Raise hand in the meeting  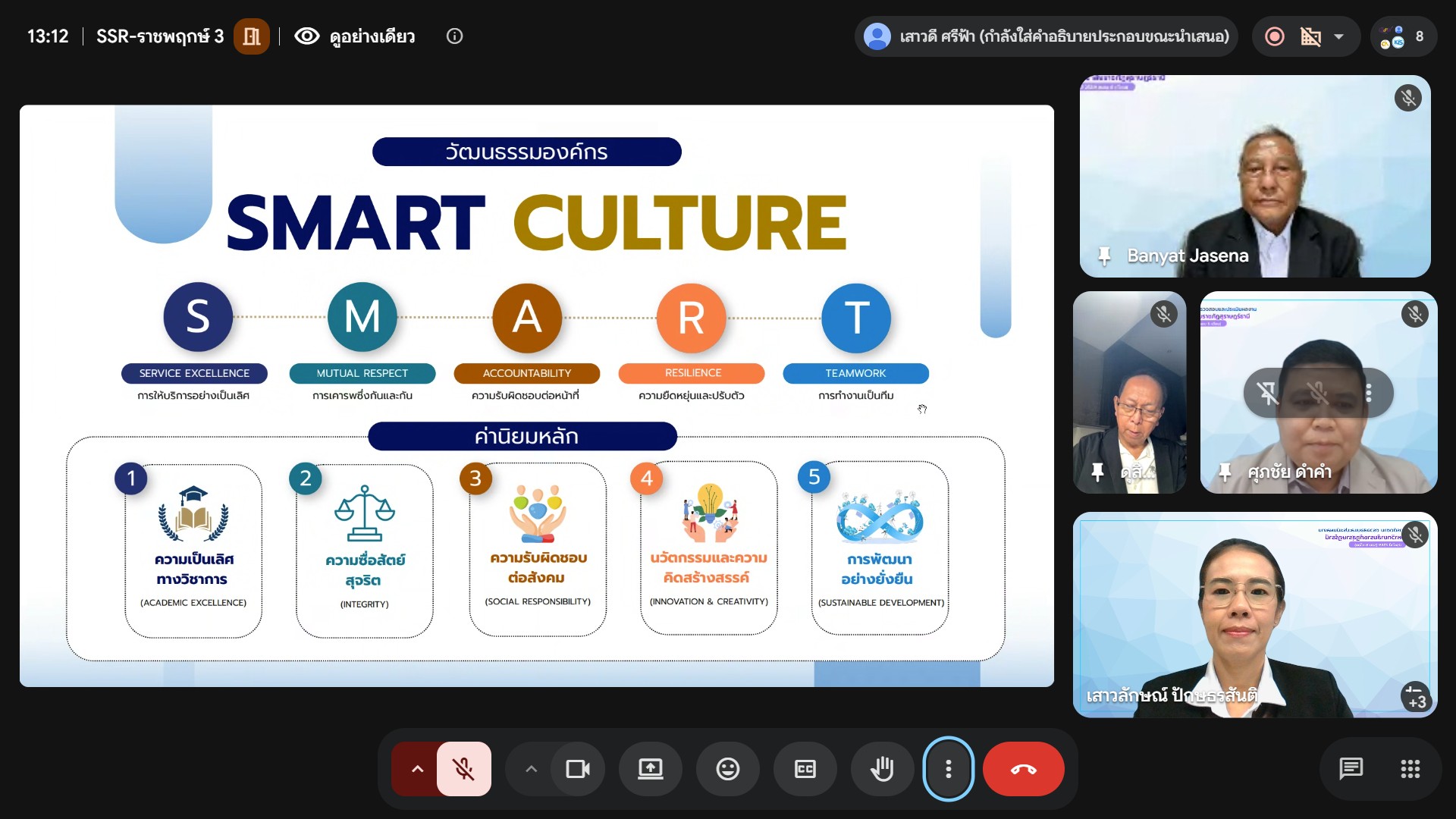pyautogui.click(x=882, y=769)
